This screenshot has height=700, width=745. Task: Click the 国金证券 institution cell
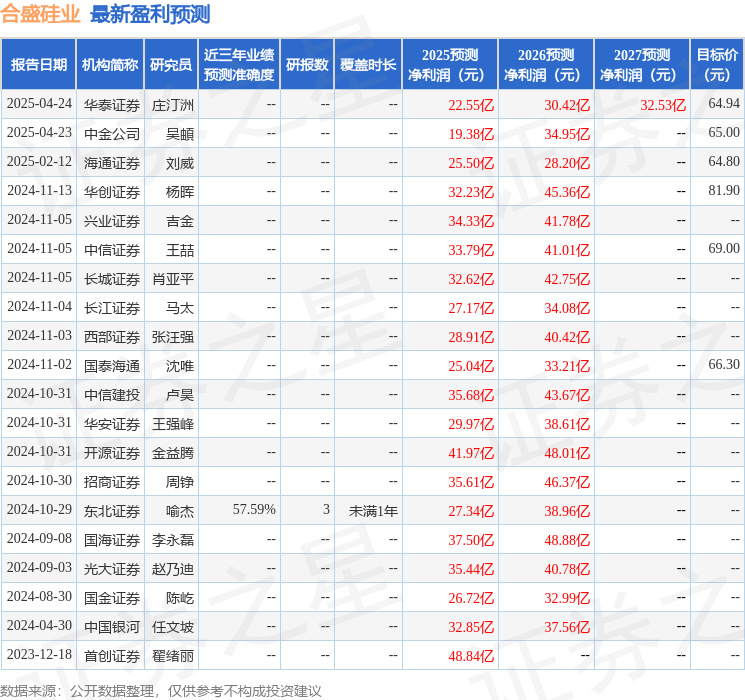click(x=112, y=597)
